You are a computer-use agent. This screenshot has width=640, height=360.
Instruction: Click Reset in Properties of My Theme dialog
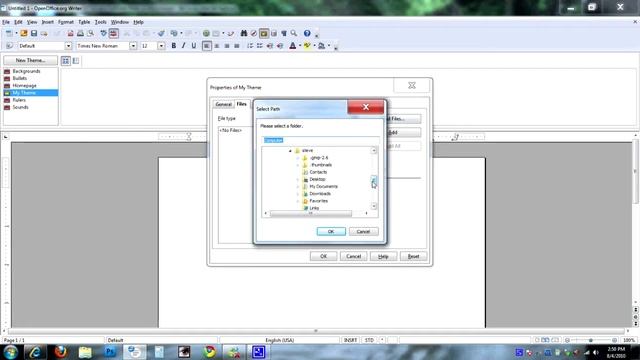point(413,256)
